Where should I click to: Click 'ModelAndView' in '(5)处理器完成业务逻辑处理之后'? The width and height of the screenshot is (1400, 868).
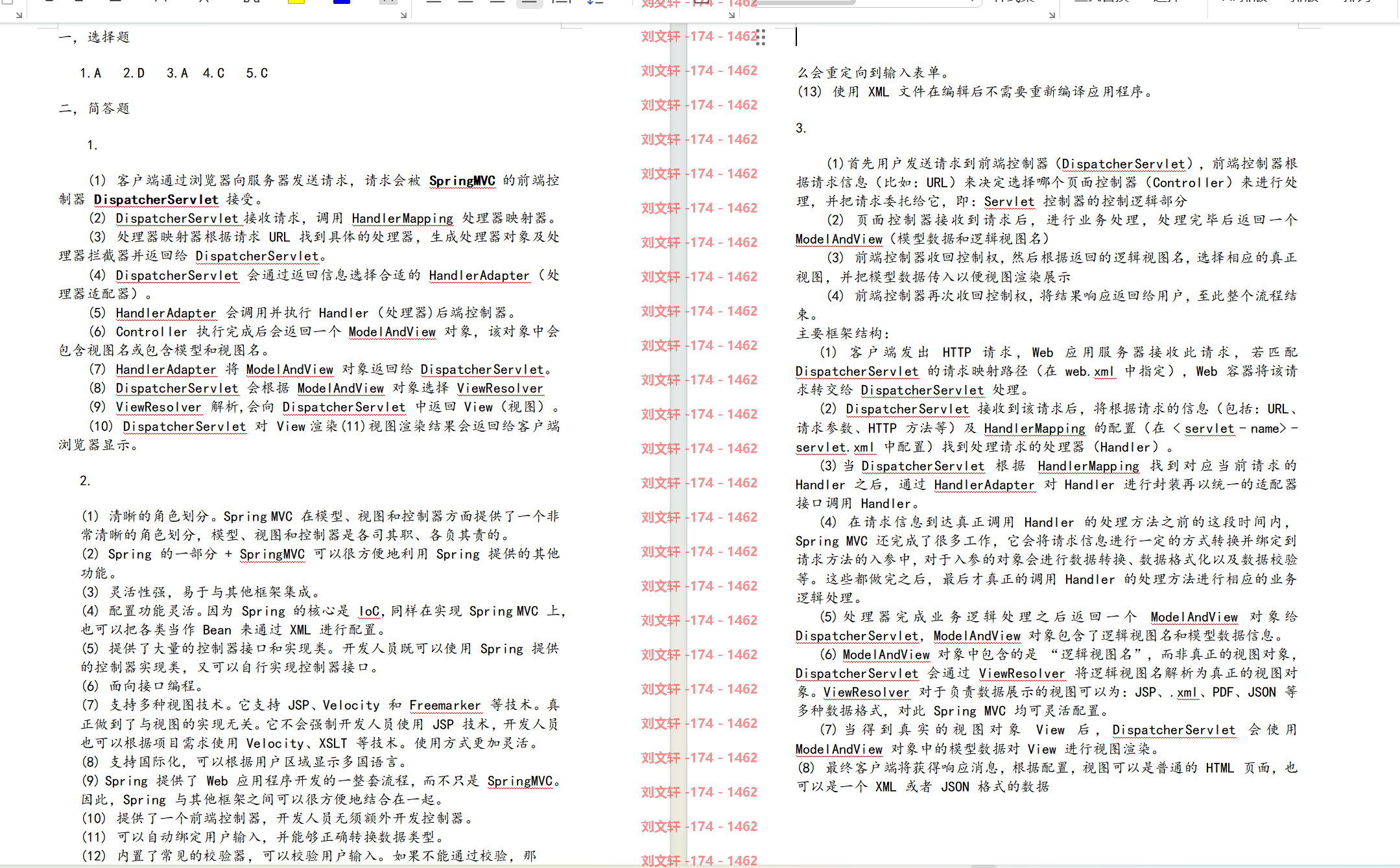point(1194,617)
